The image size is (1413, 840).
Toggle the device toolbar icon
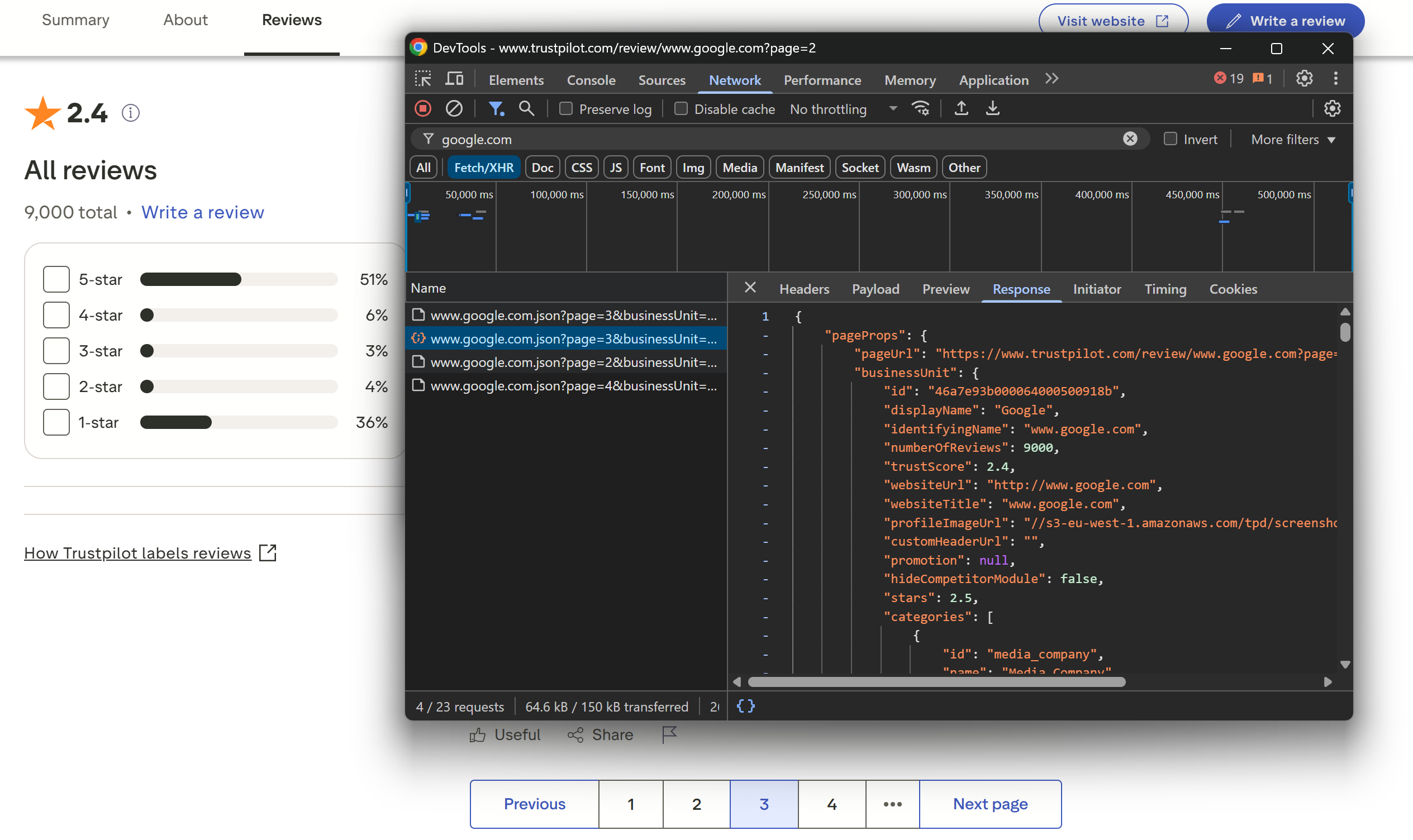click(454, 79)
